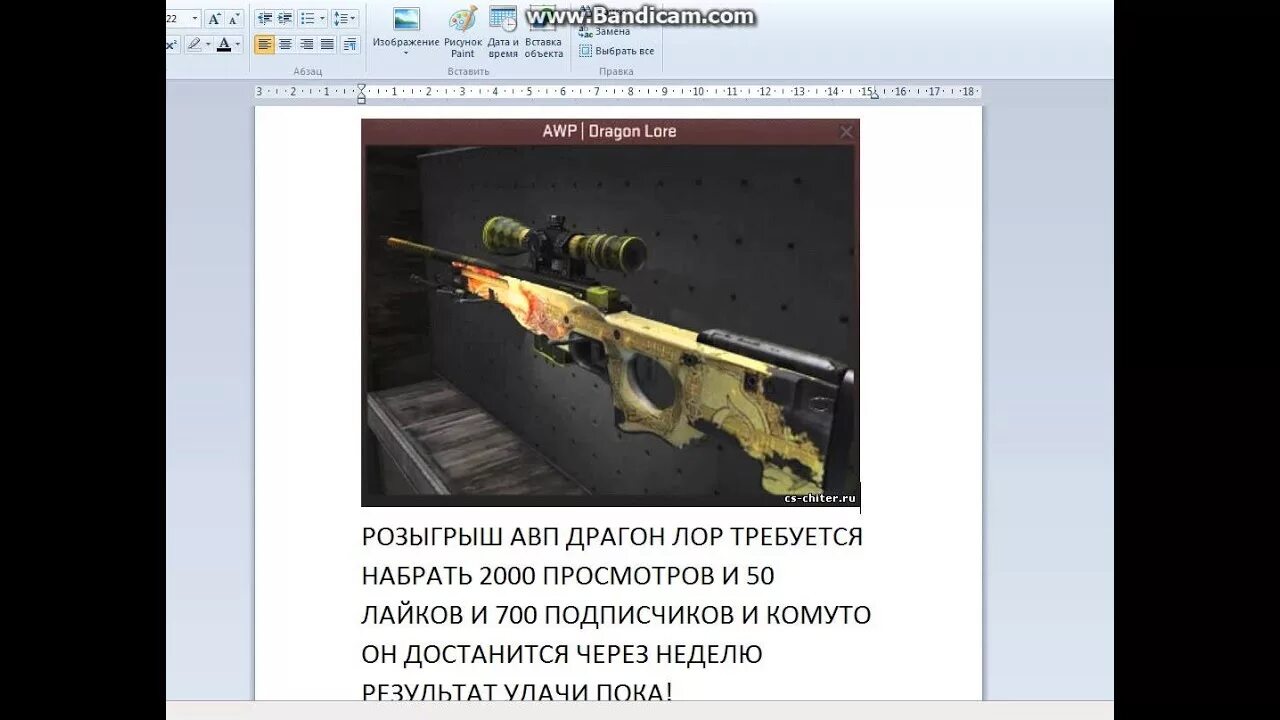Open the text color dropdown arrow

point(238,44)
